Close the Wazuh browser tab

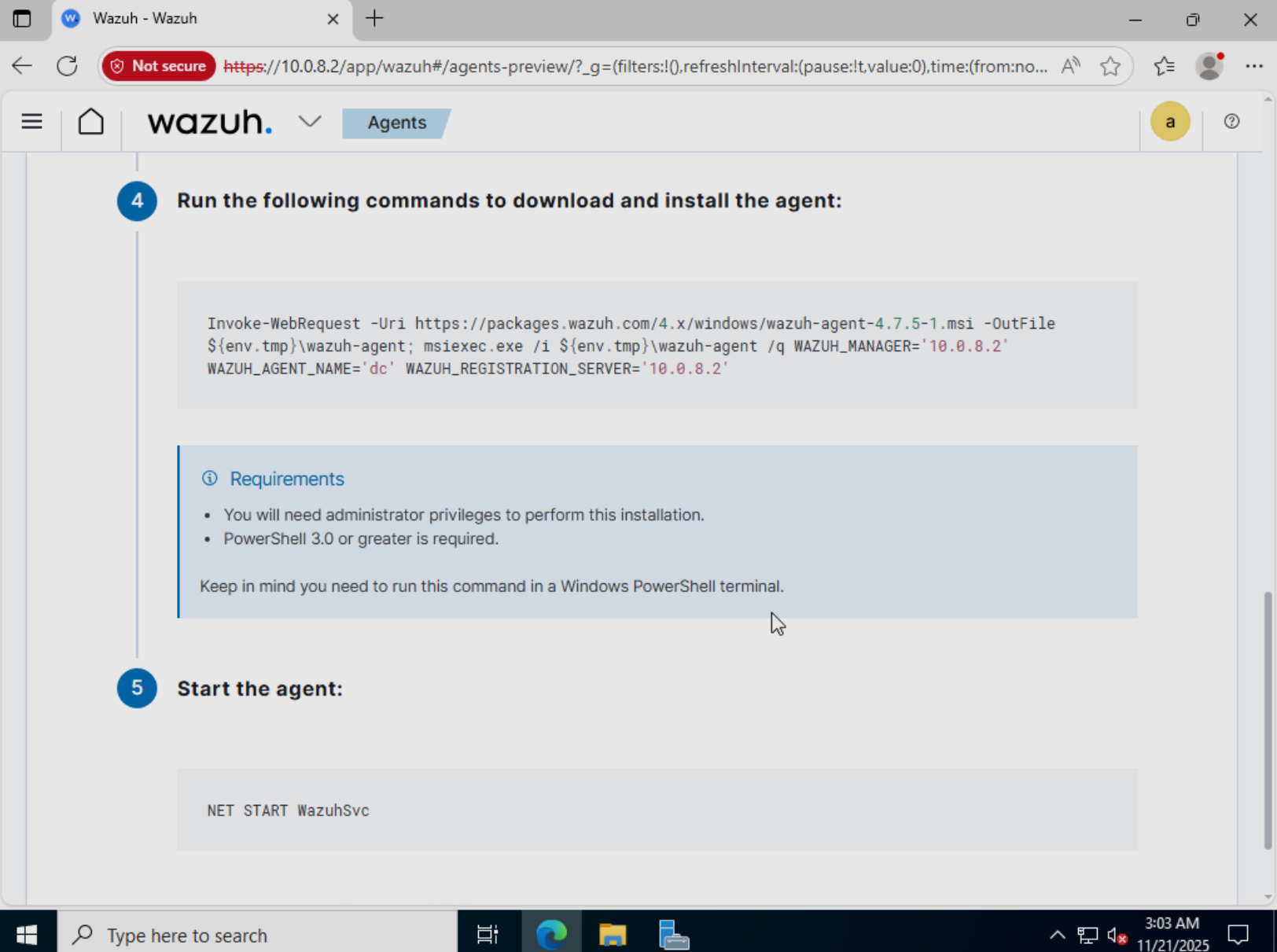click(333, 19)
